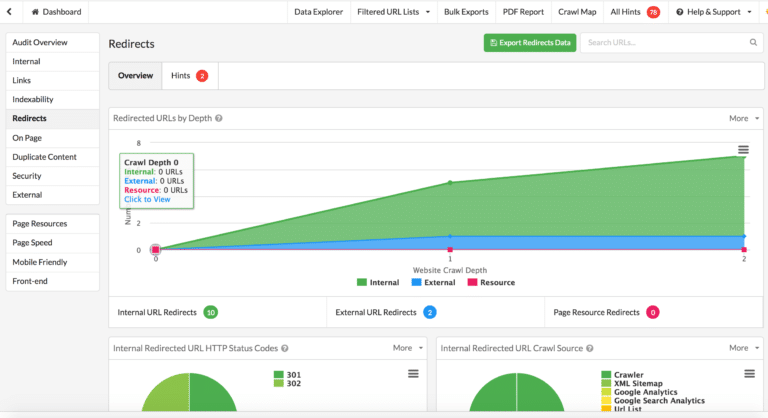Select Redirects in sidebar

(52, 118)
